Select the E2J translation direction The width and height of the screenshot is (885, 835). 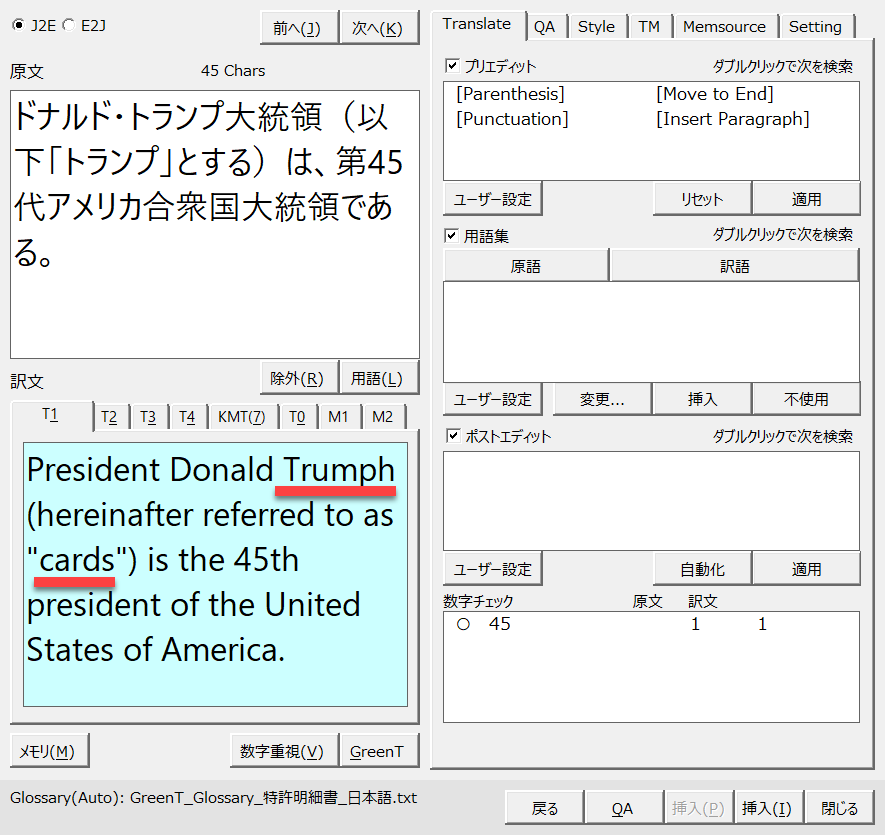tap(68, 25)
